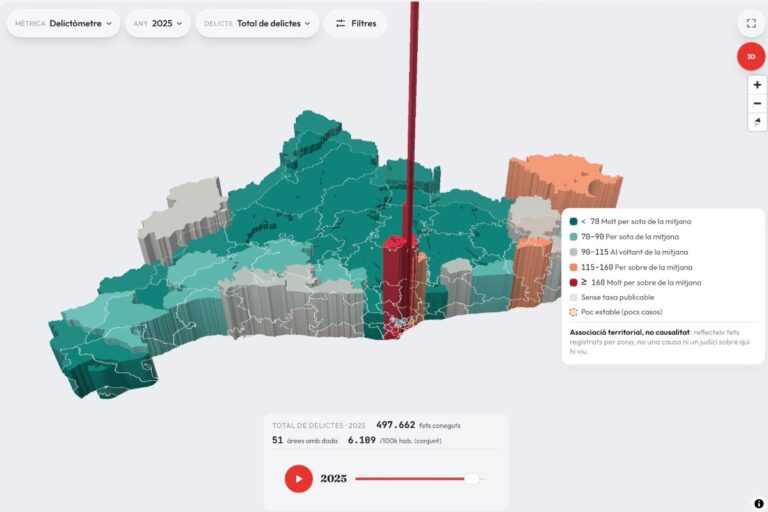Select the dark teal under-70 legend swatch

(x=573, y=221)
